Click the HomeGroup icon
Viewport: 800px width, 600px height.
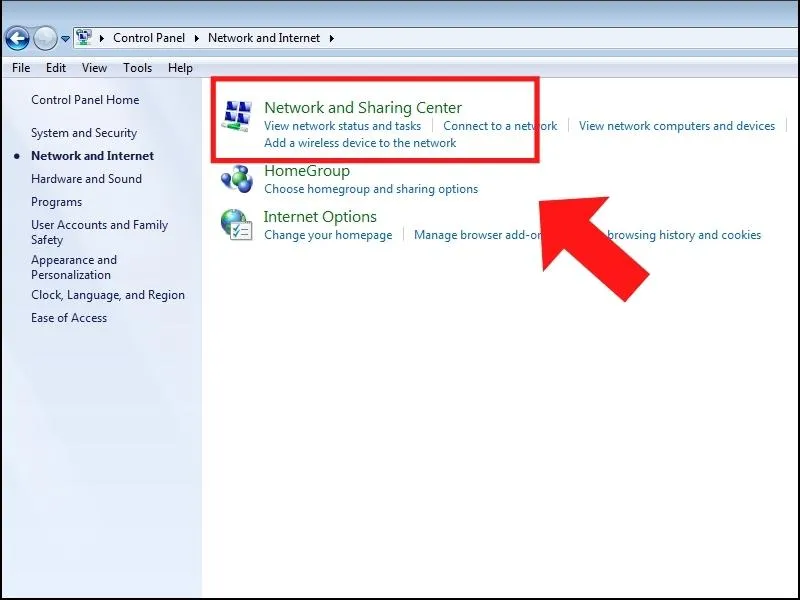(237, 177)
